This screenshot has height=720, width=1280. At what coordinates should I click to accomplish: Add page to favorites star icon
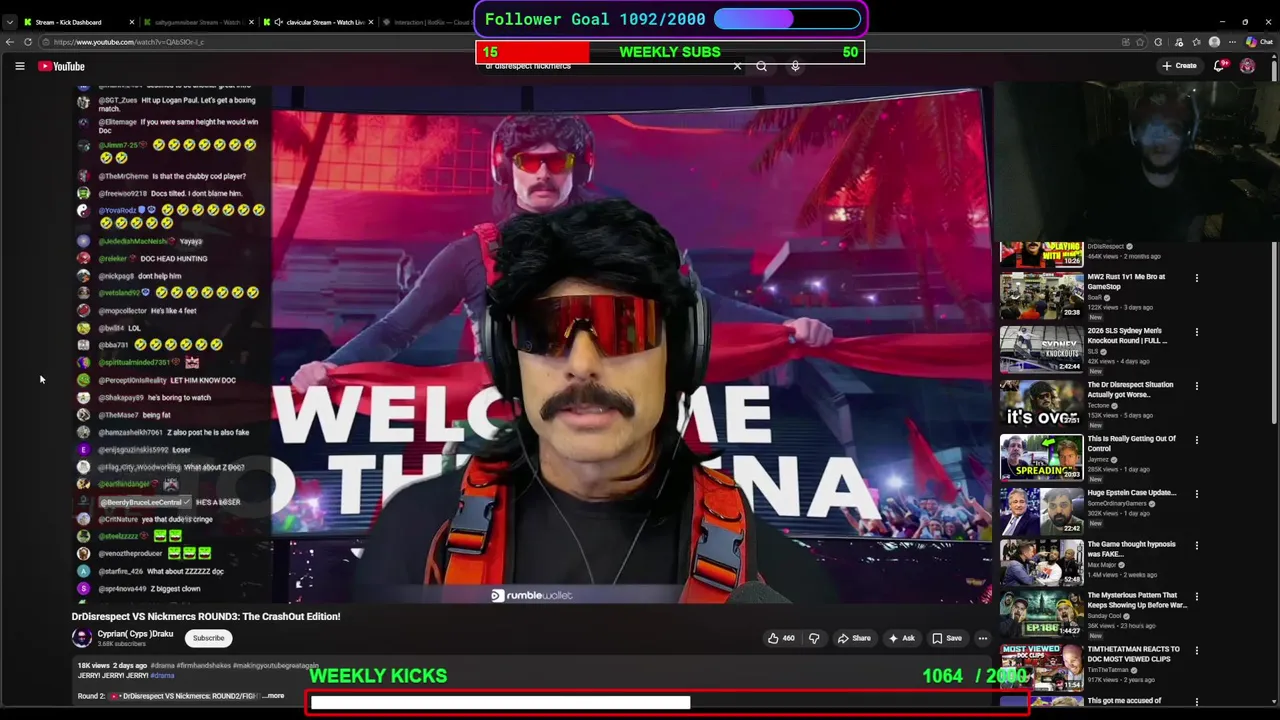[1141, 42]
